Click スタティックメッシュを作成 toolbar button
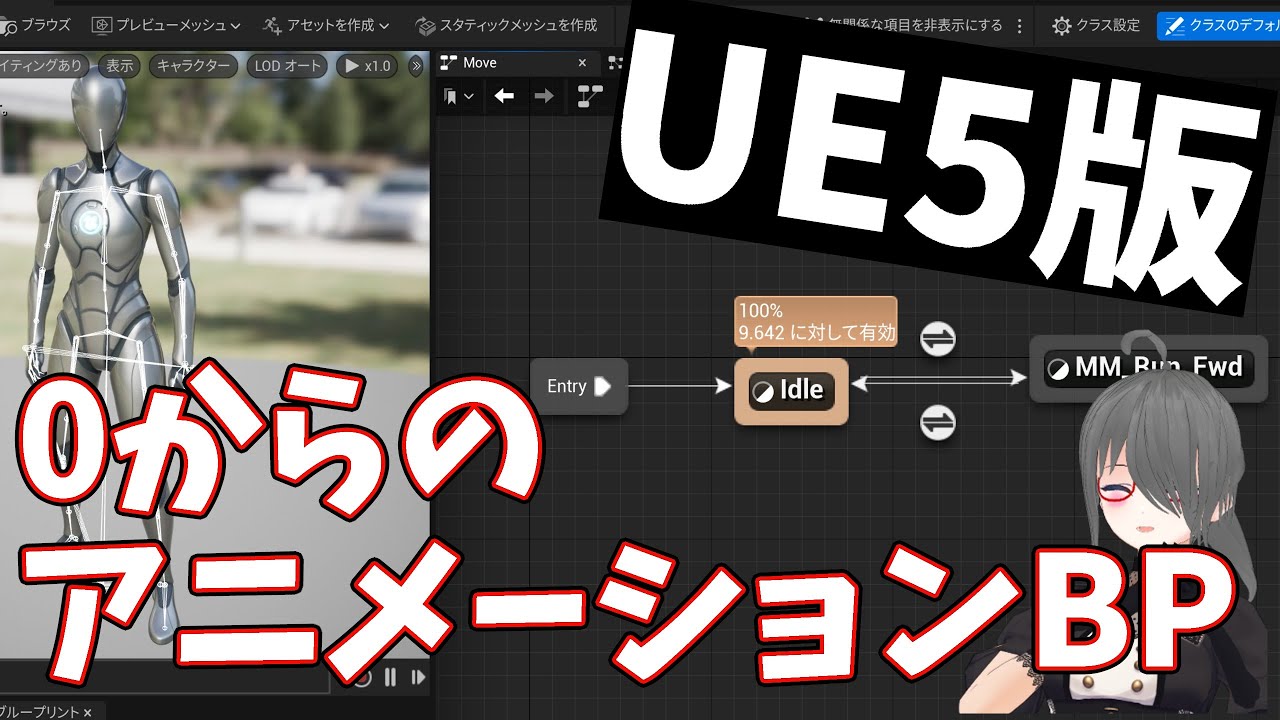The image size is (1280, 720). point(506,25)
